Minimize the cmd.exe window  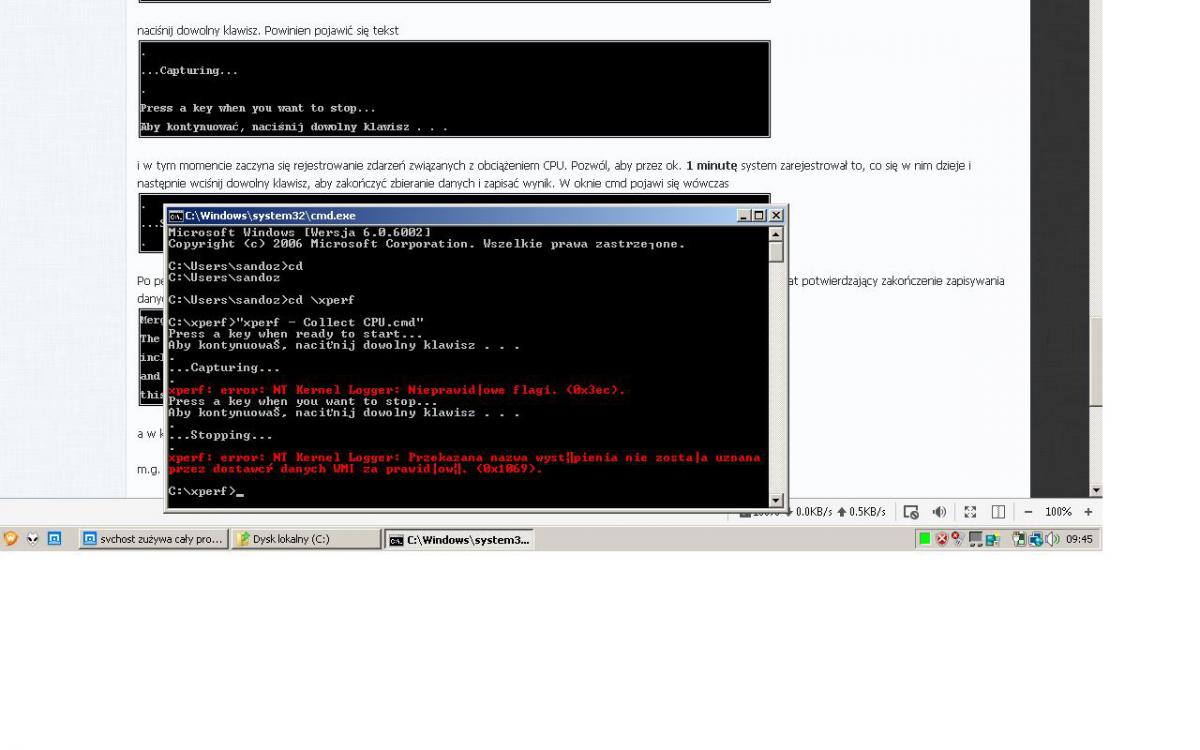pyautogui.click(x=744, y=215)
